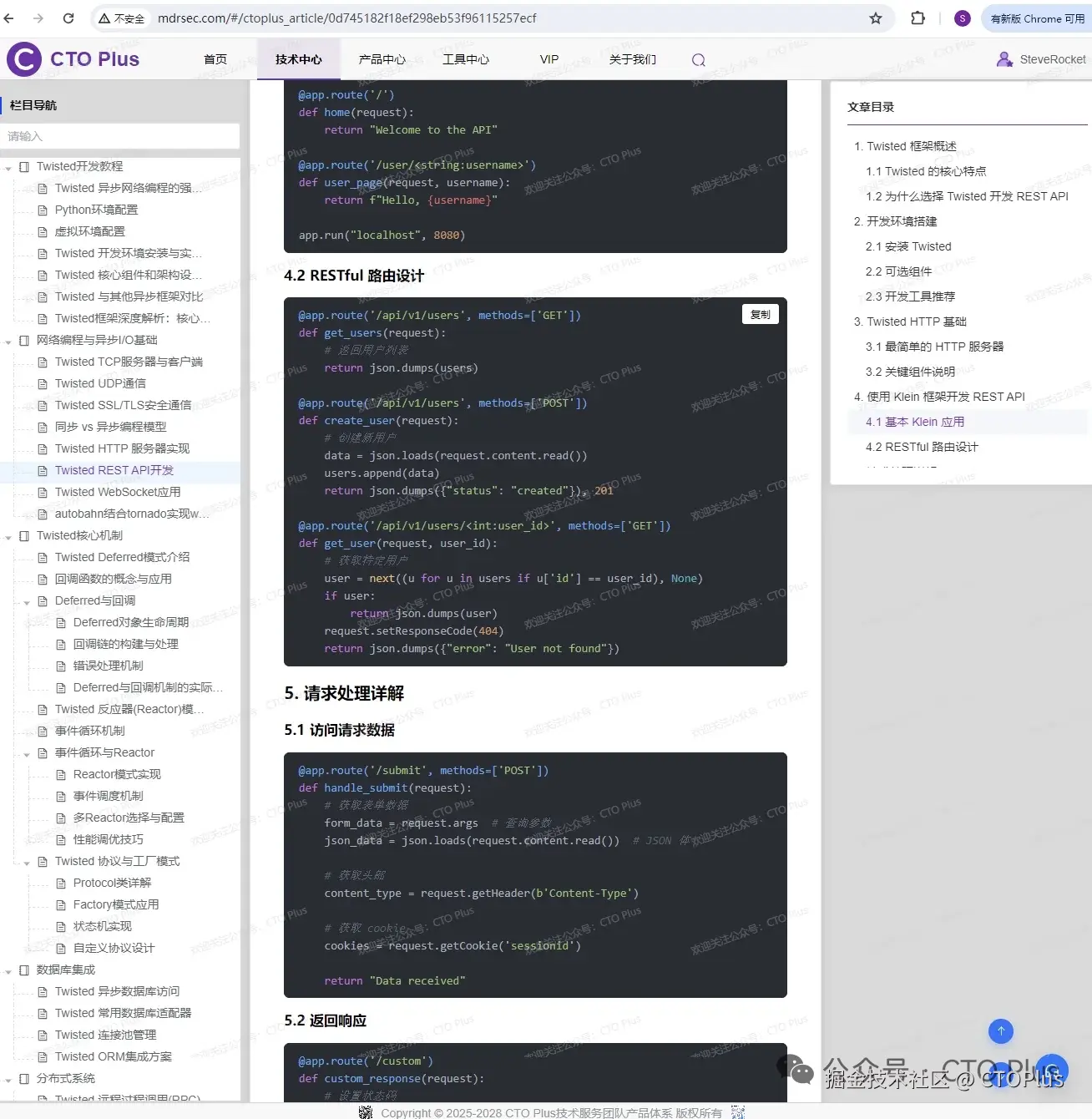Click the browser reload icon
Image resolution: width=1092 pixels, height=1119 pixels.
(68, 18)
